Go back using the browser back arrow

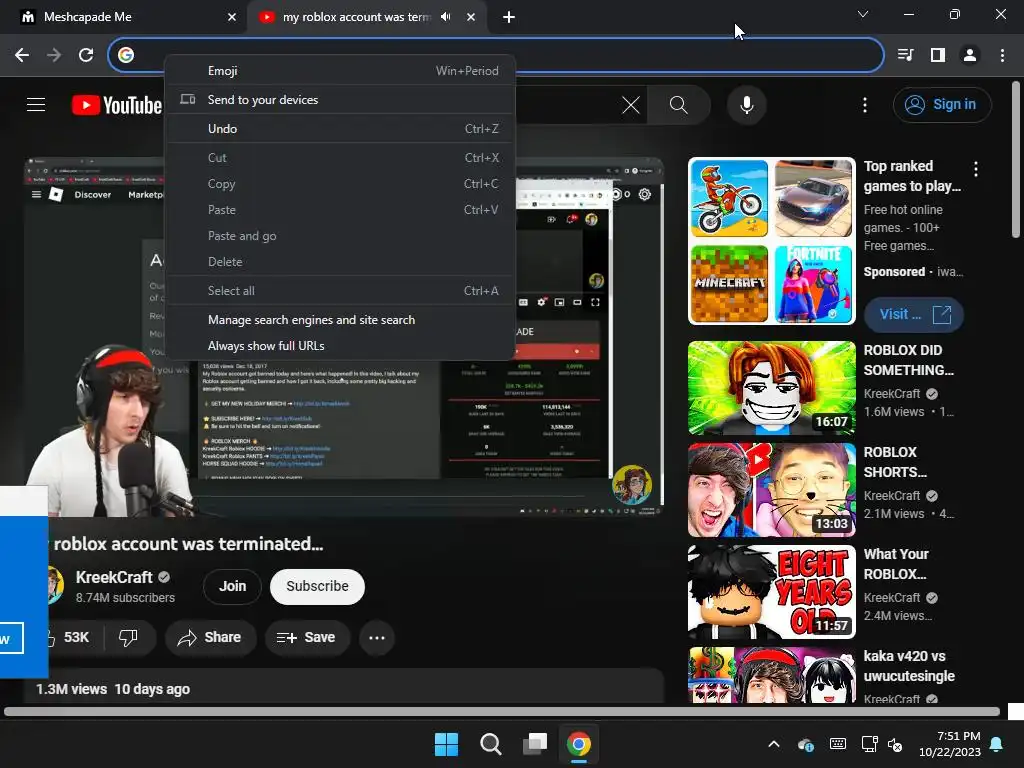(x=22, y=56)
